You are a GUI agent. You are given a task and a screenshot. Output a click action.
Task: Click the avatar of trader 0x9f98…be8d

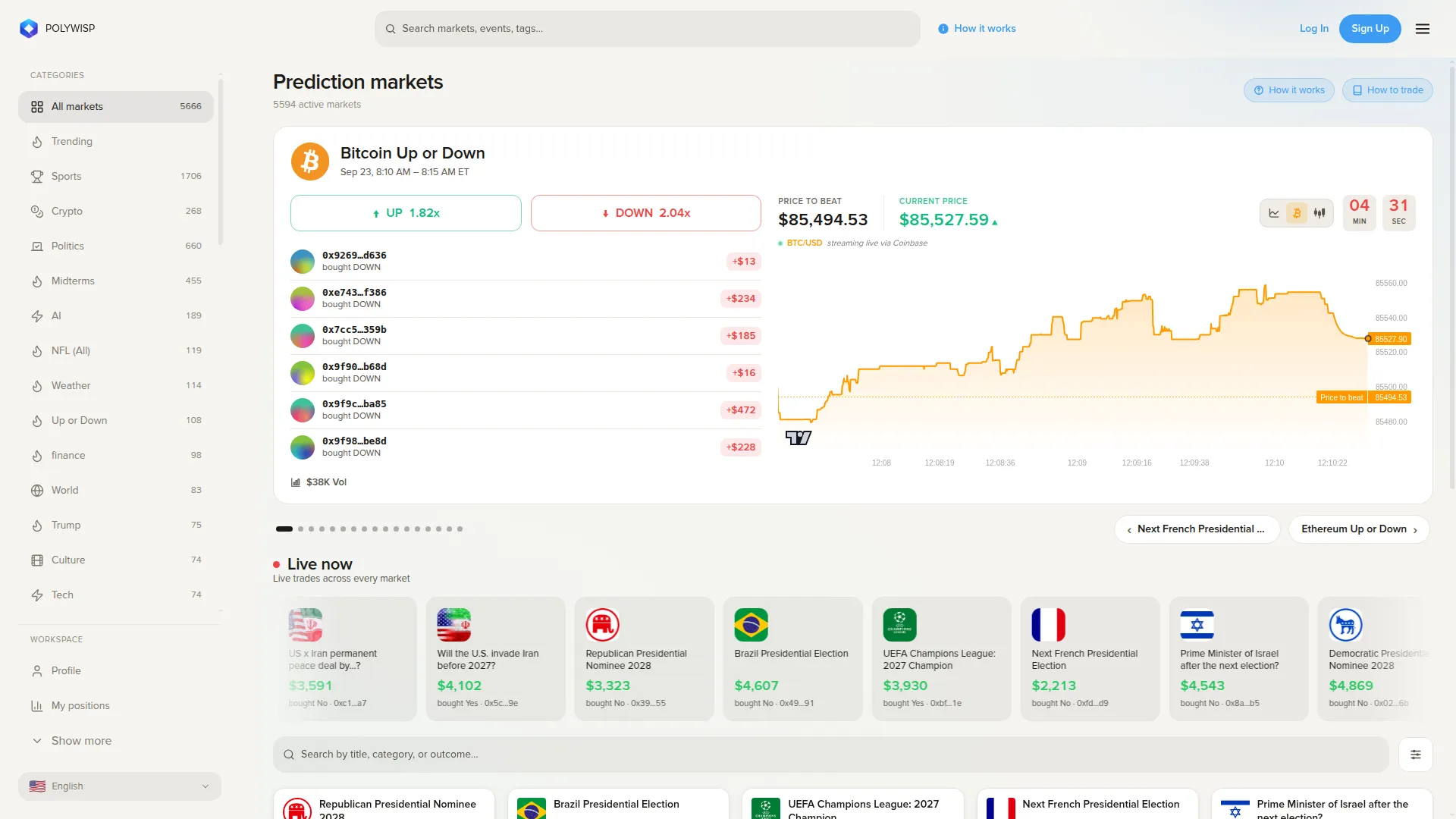(x=303, y=447)
